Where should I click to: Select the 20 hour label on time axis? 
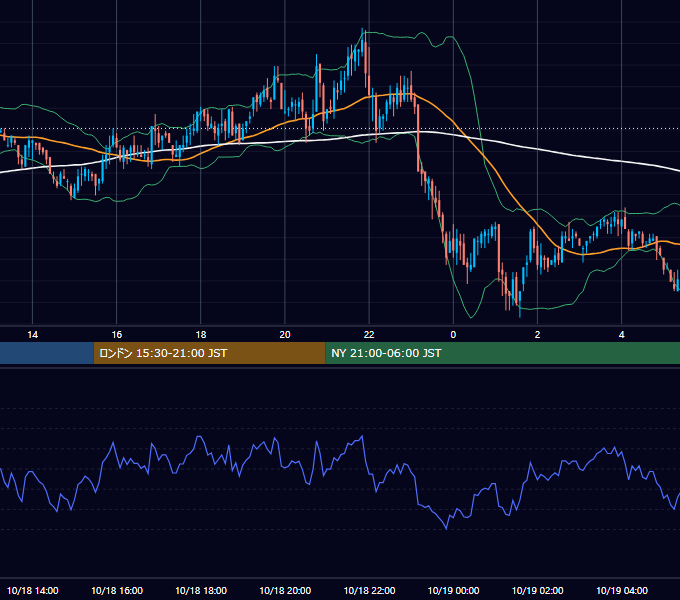(x=285, y=335)
